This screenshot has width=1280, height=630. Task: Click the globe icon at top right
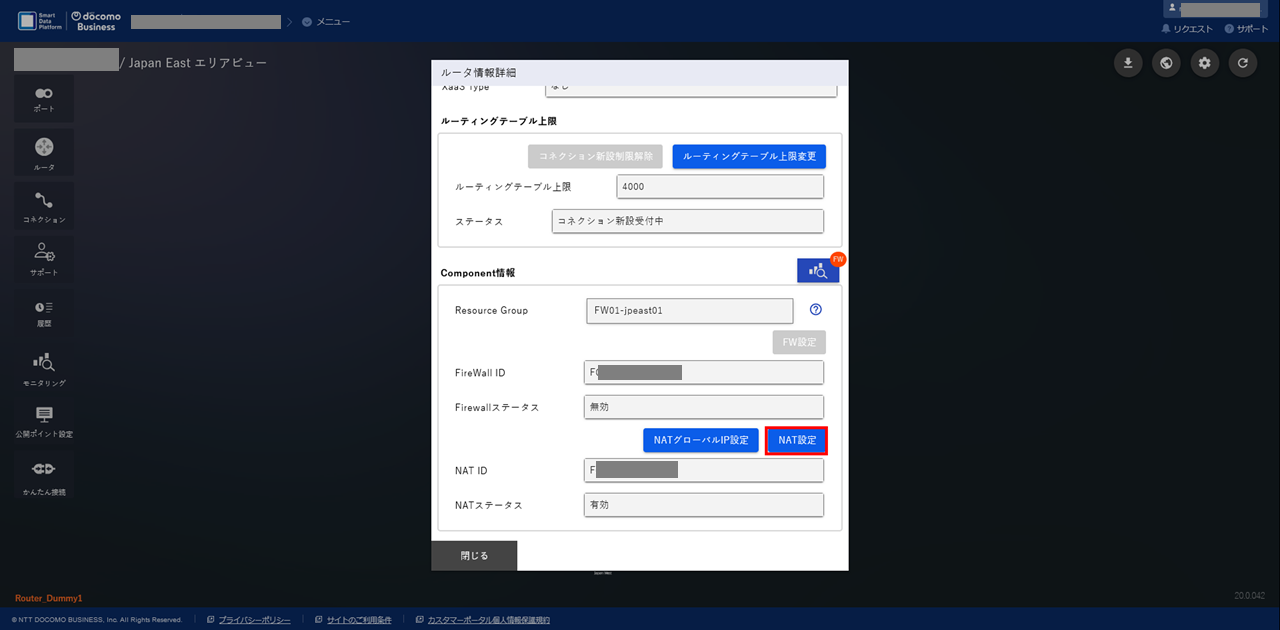(1166, 63)
